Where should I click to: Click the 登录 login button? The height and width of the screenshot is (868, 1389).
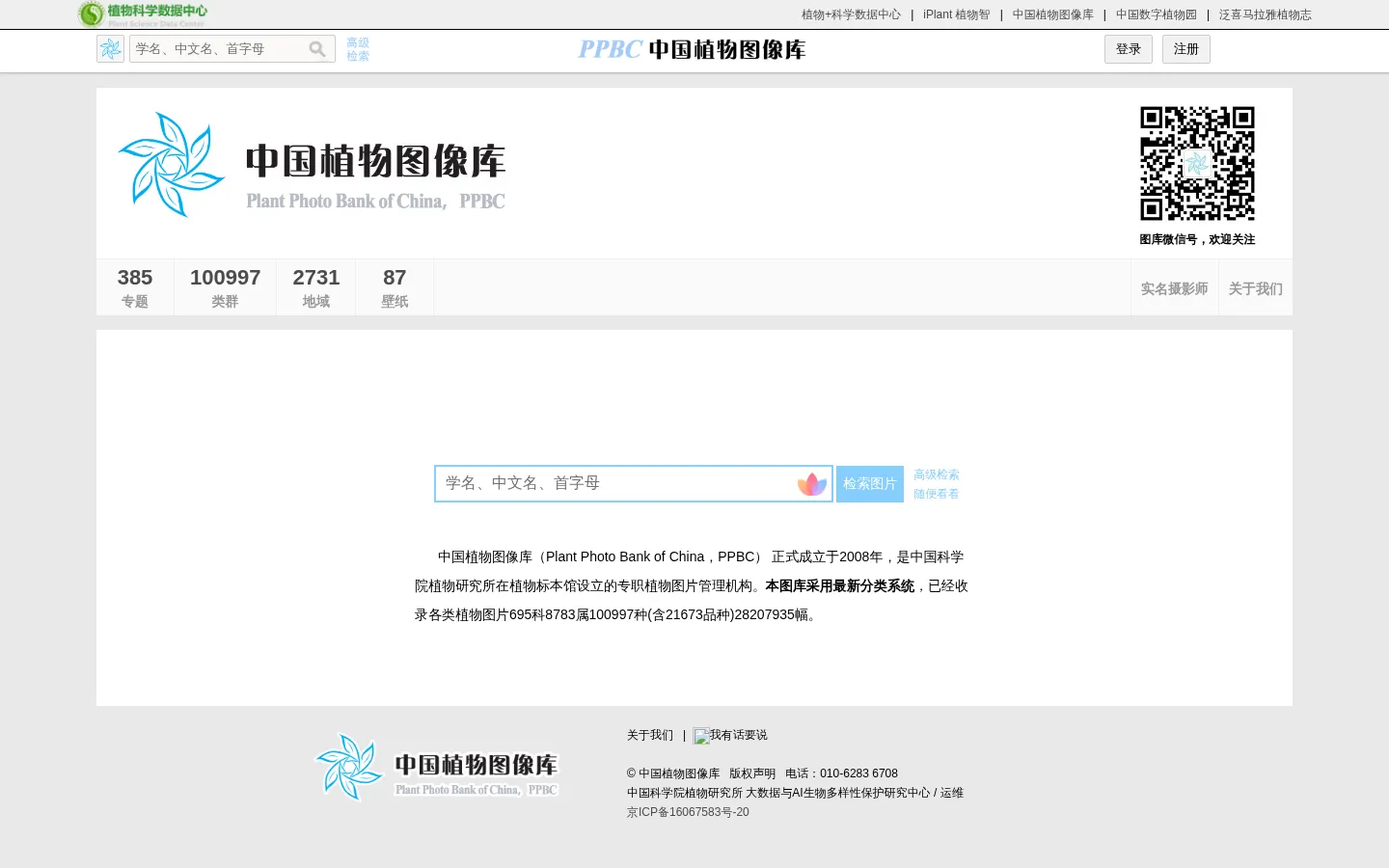(x=1129, y=49)
